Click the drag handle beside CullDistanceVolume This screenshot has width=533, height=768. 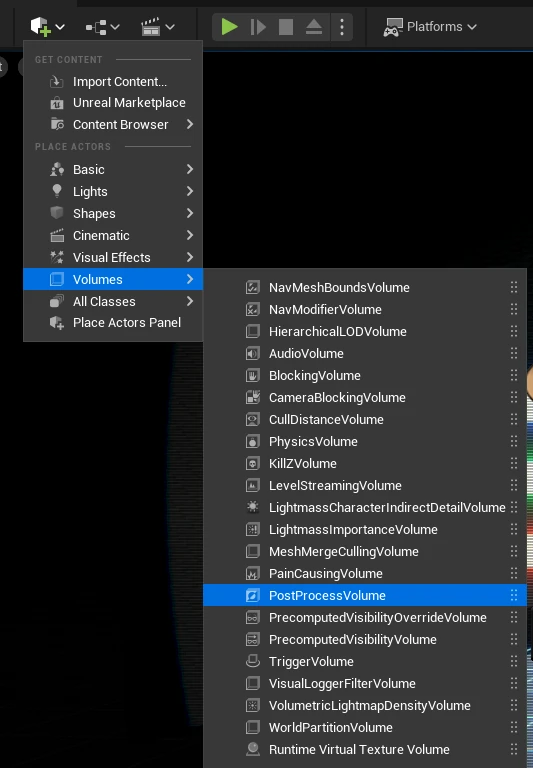coord(514,419)
